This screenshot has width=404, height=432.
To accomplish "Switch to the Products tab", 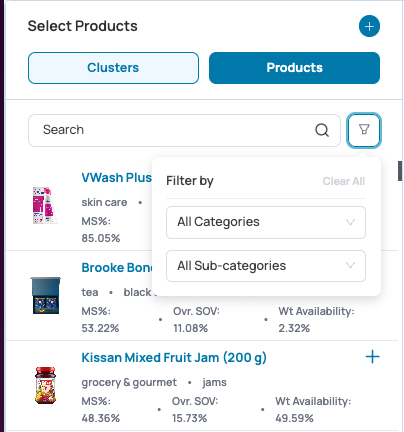I will coord(294,68).
